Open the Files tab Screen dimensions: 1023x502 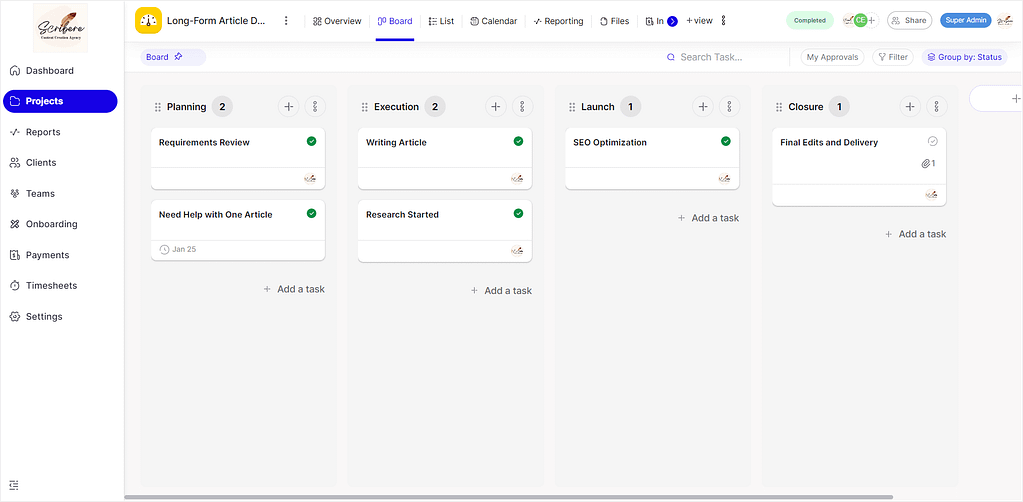(614, 21)
